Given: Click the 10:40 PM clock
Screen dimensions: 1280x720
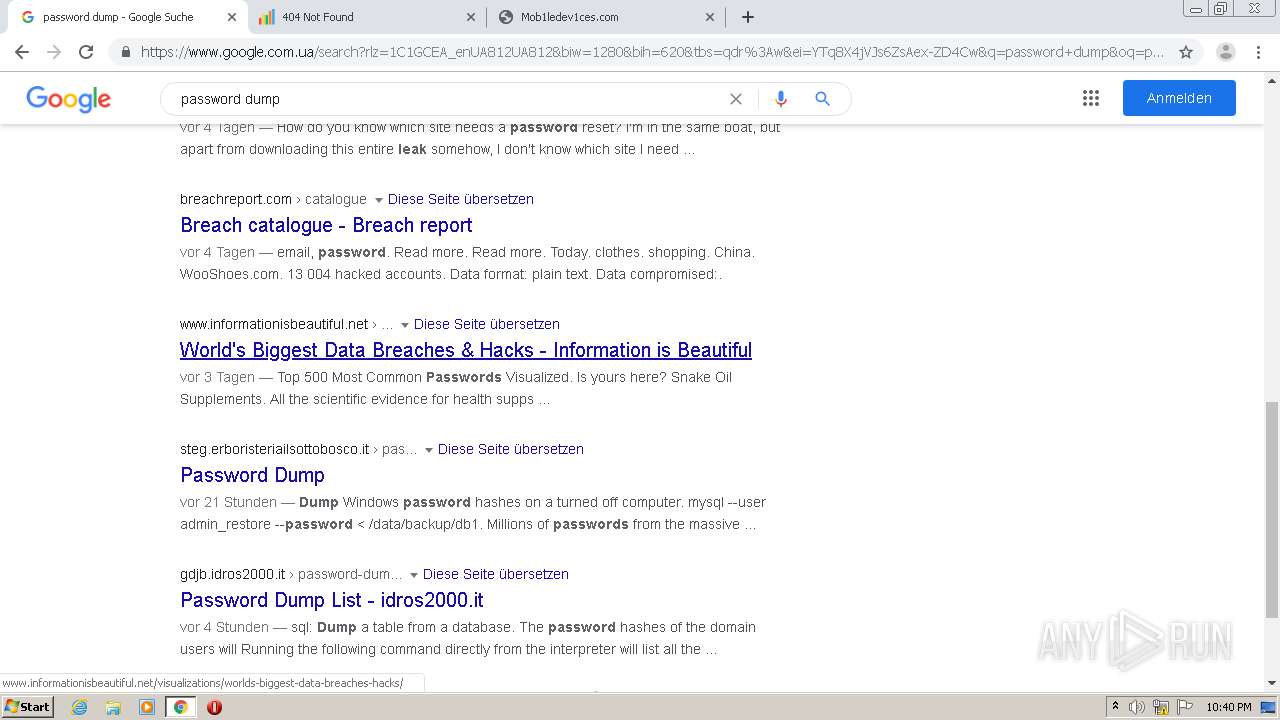Looking at the screenshot, I should click(x=1229, y=707).
